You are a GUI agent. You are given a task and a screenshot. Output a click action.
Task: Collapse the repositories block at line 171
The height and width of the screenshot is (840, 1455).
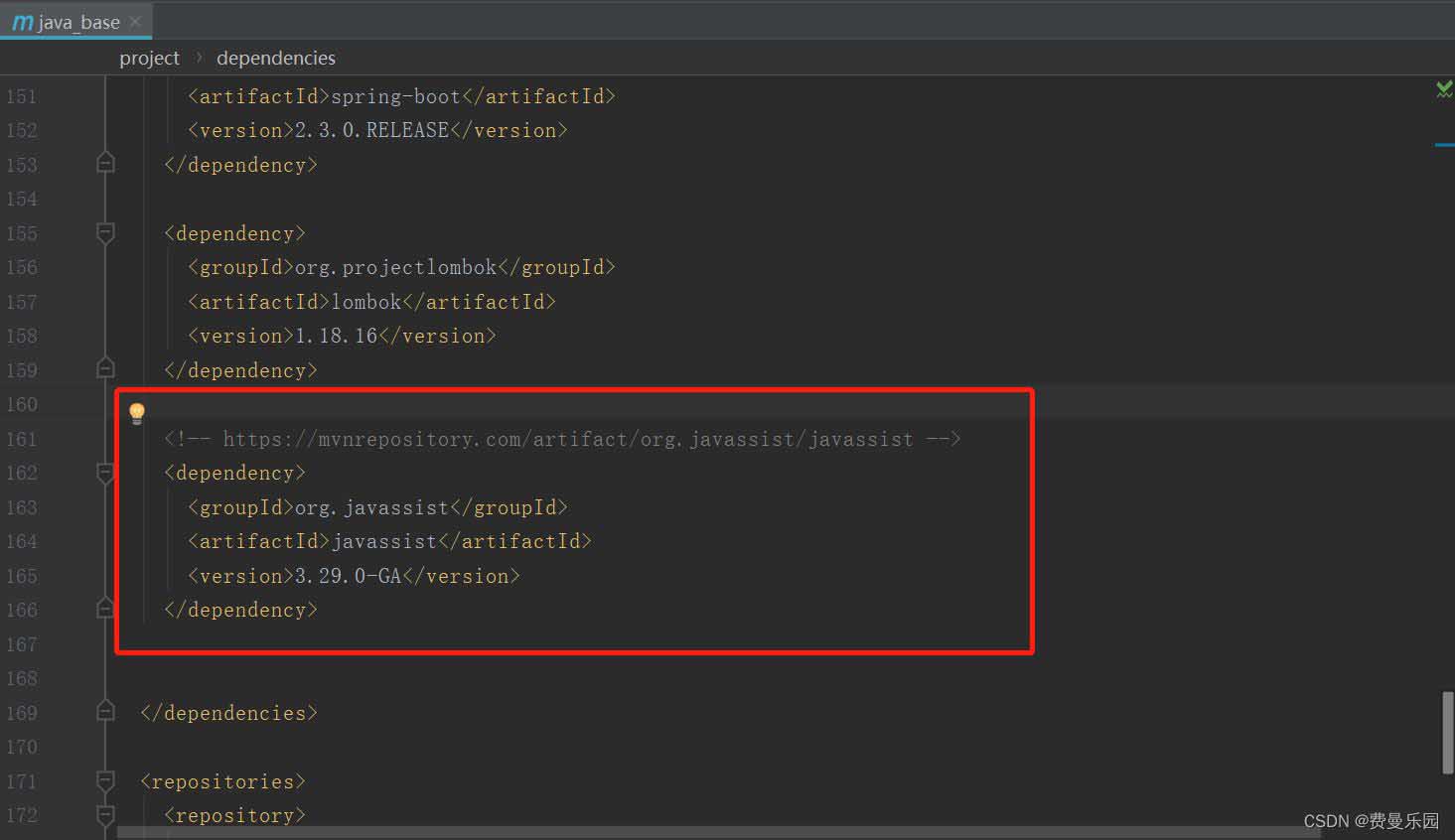(x=105, y=781)
